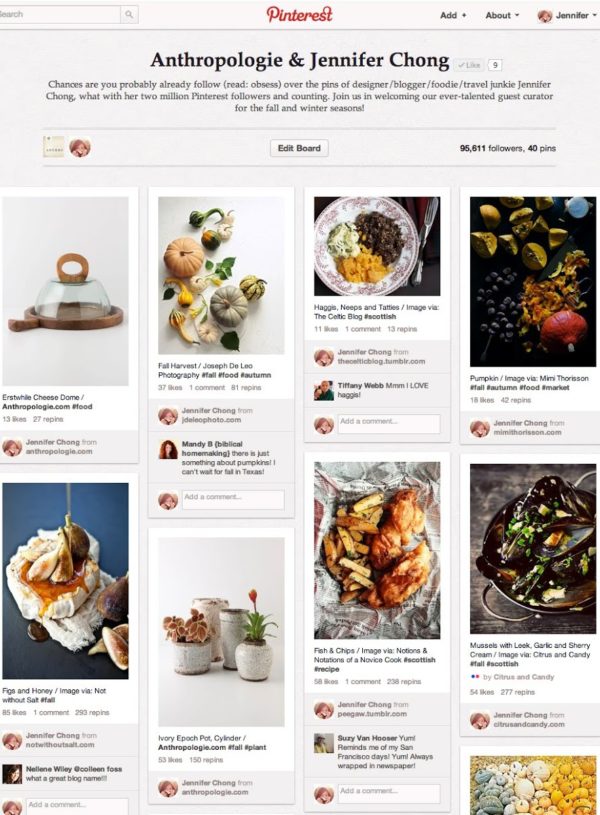Open the Fish & Chips pin image
Image resolution: width=600 pixels, height=815 pixels.
coord(377,550)
